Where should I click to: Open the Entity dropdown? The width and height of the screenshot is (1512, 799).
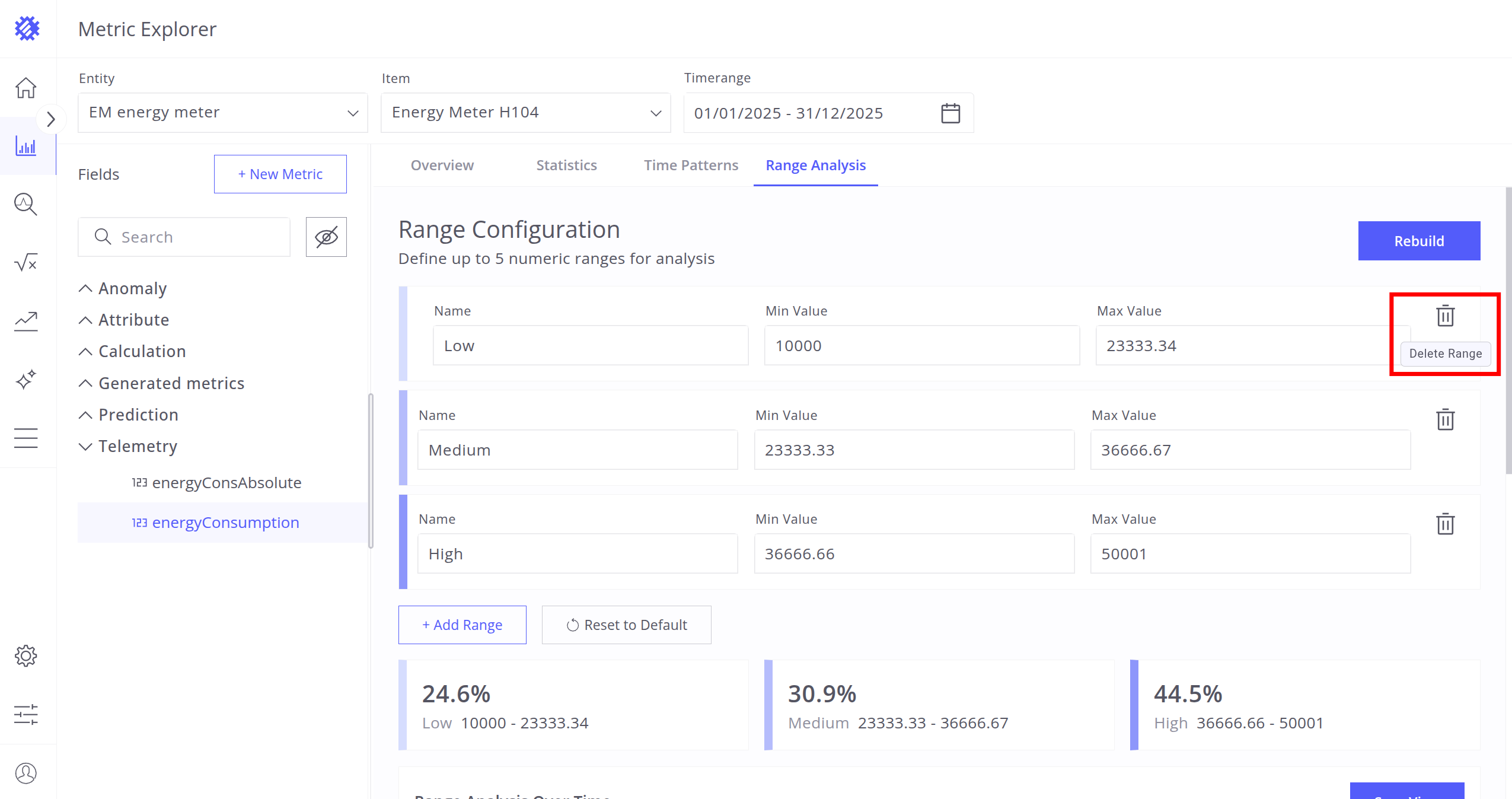[x=223, y=113]
